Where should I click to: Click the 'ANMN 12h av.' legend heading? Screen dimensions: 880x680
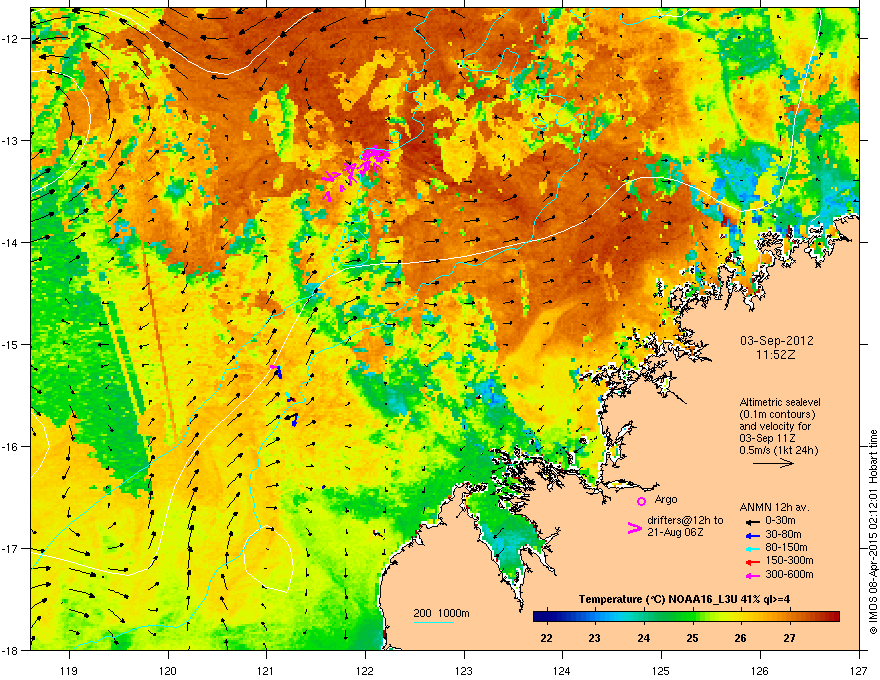pyautogui.click(x=774, y=507)
